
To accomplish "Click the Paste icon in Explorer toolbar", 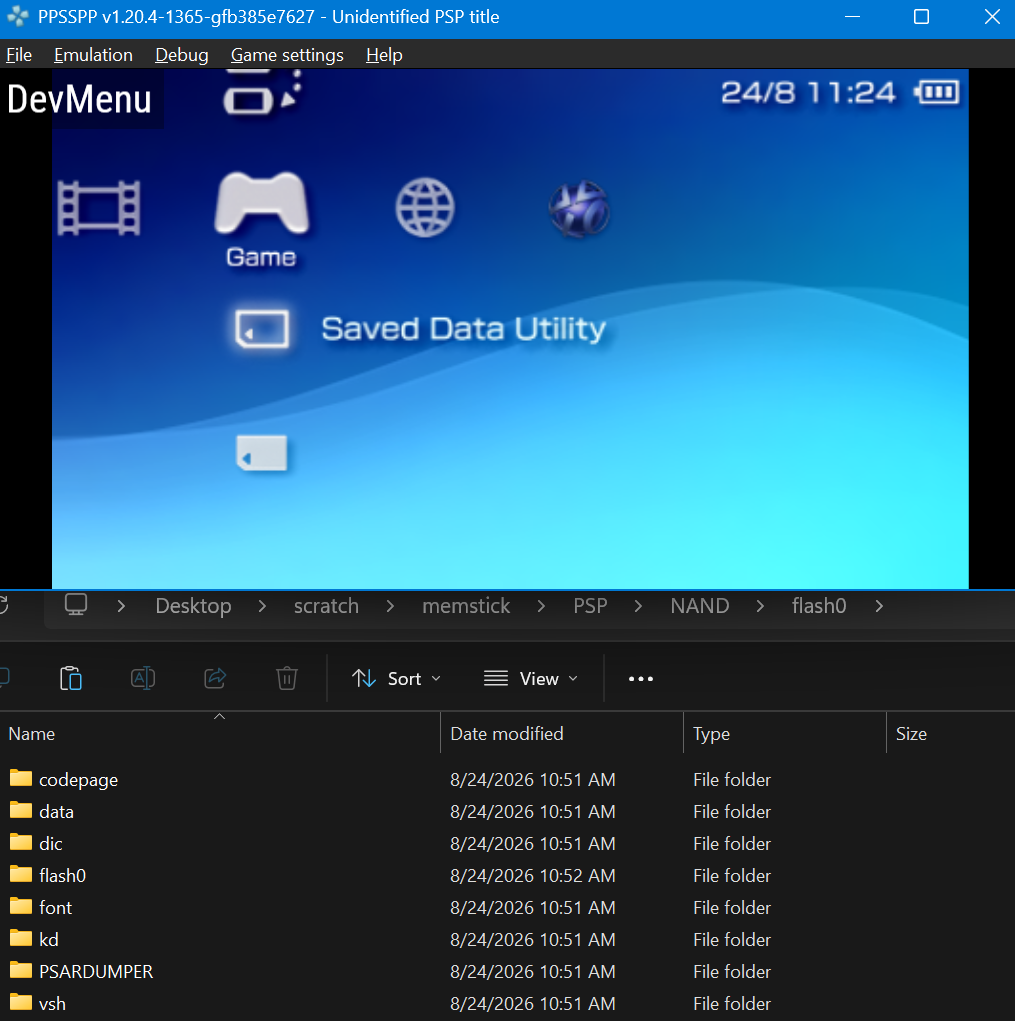I will click(70, 678).
